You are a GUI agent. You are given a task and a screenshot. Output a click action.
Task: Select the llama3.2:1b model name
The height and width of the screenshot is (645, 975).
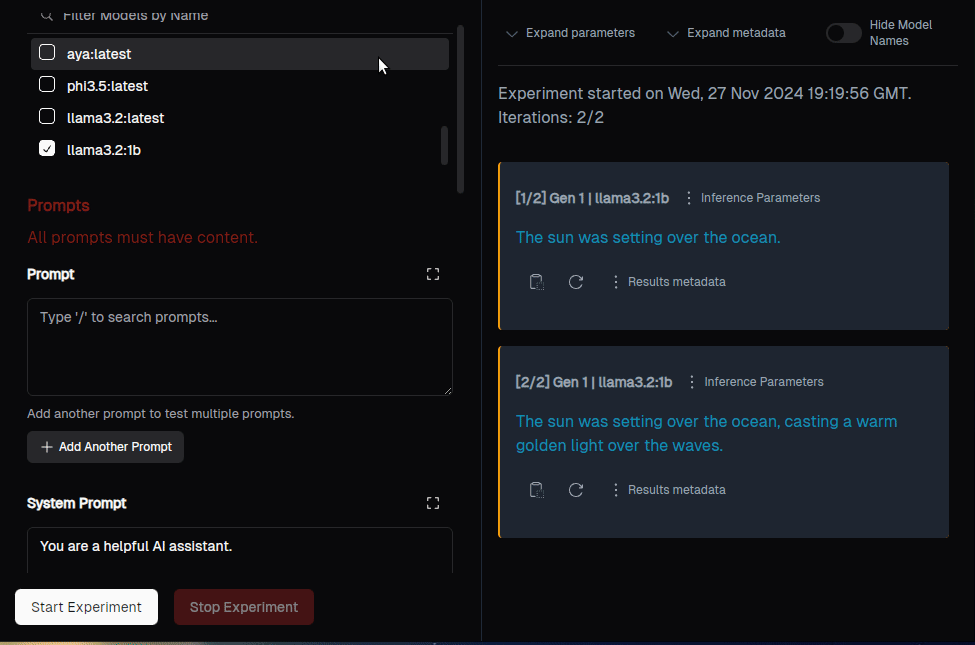click(104, 150)
